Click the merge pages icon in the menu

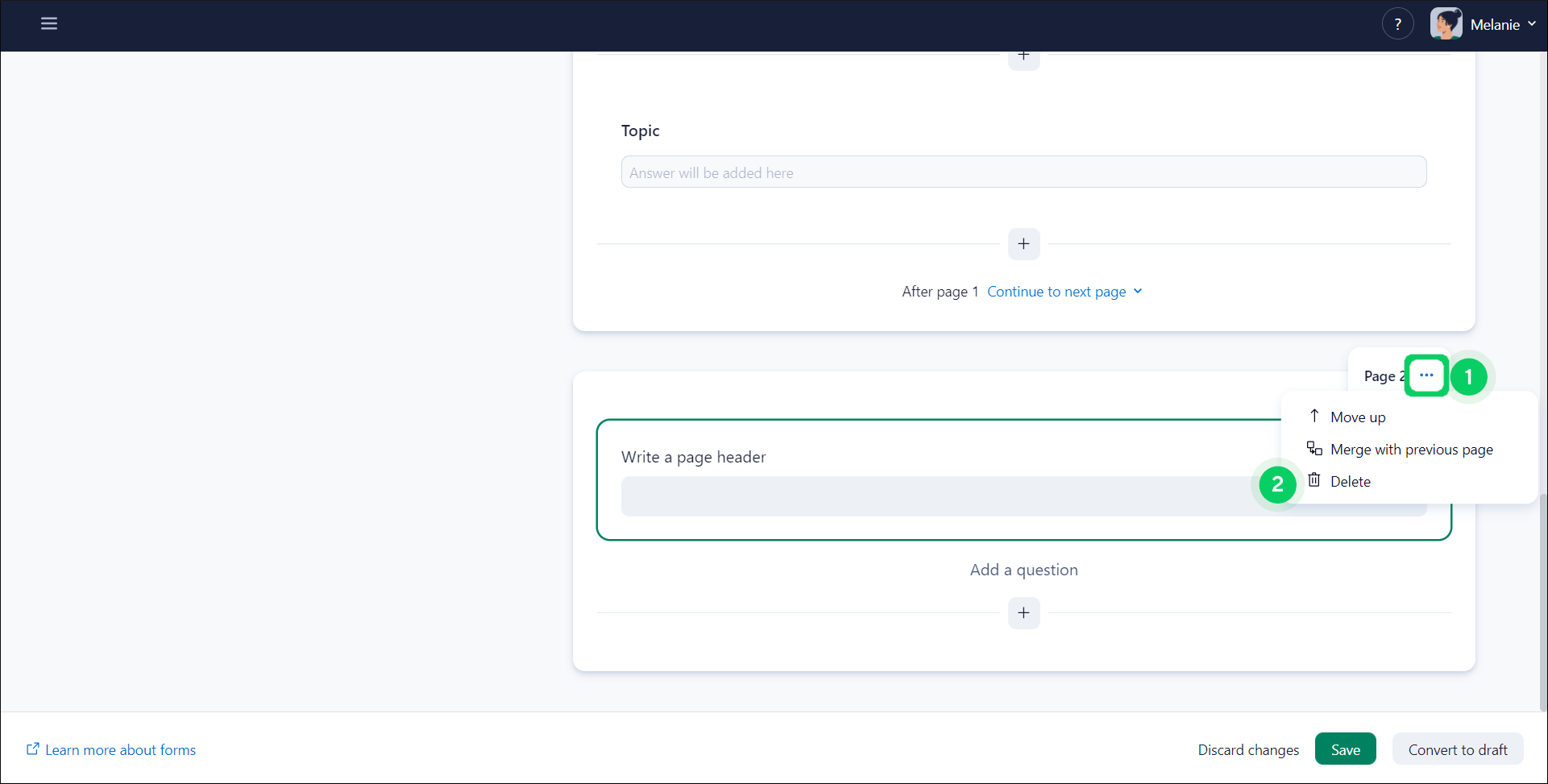[1314, 448]
